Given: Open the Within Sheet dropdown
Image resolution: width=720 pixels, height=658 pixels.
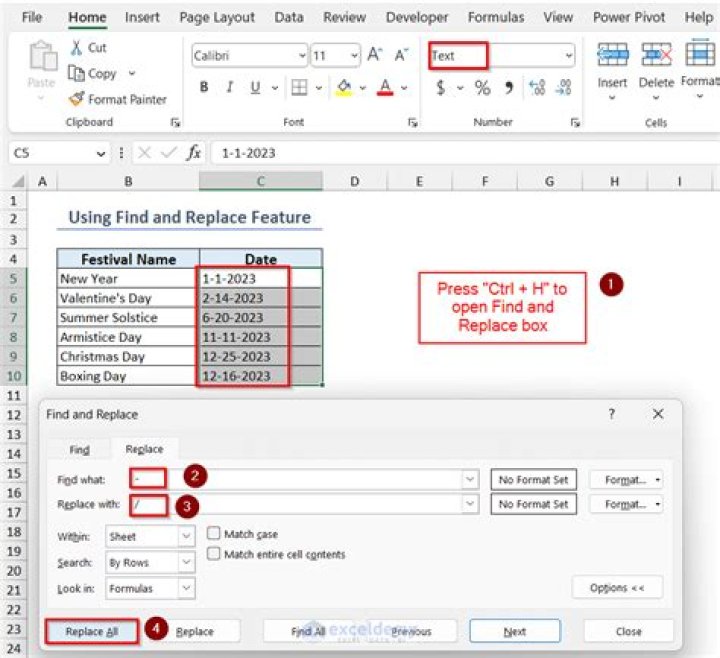Looking at the screenshot, I should click(x=186, y=536).
